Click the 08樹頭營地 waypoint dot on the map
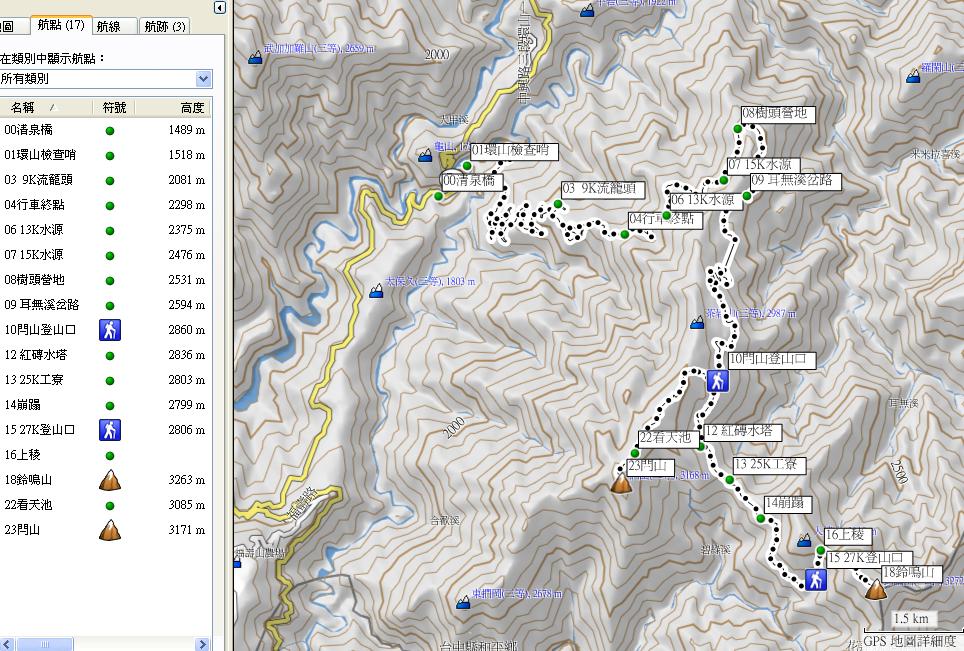The width and height of the screenshot is (964, 651). [x=738, y=128]
